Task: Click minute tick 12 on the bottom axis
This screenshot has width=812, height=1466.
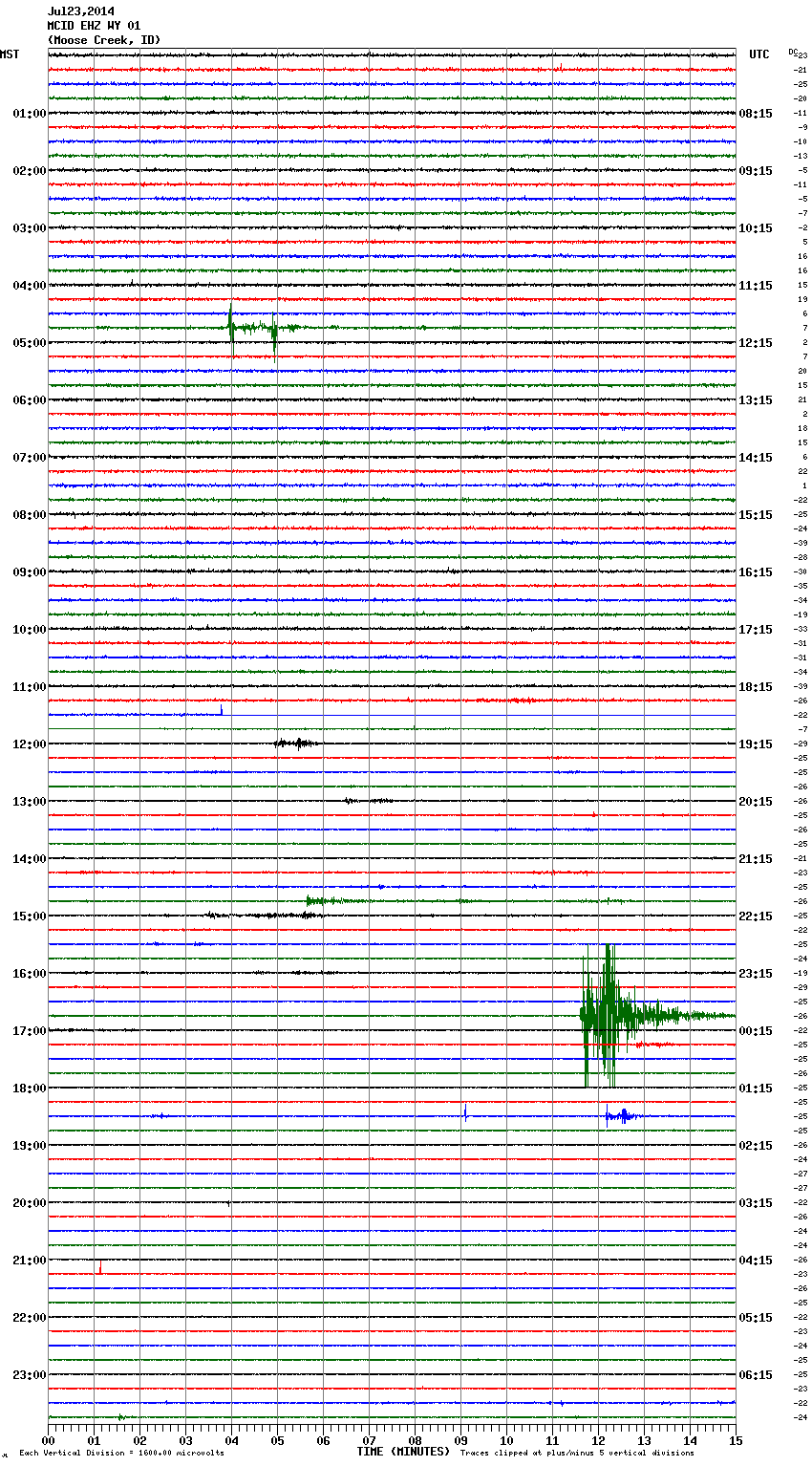Action: pos(599,1439)
